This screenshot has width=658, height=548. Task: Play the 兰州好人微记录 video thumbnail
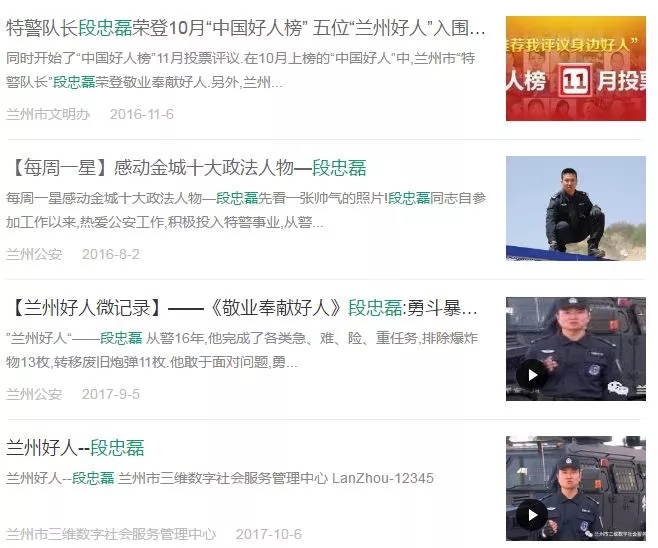pyautogui.click(x=533, y=375)
